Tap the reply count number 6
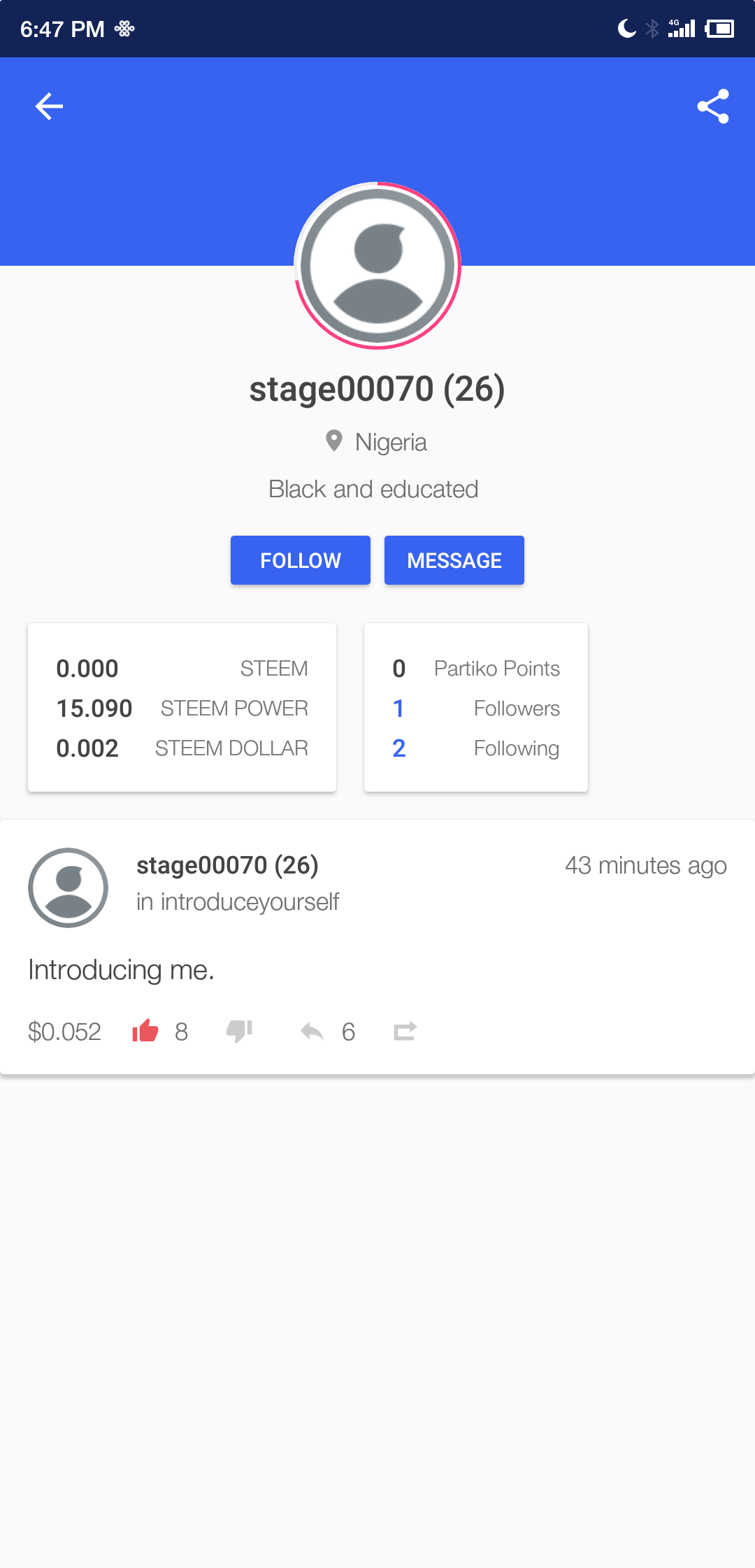Screen dimensions: 755x1568 click(348, 1032)
